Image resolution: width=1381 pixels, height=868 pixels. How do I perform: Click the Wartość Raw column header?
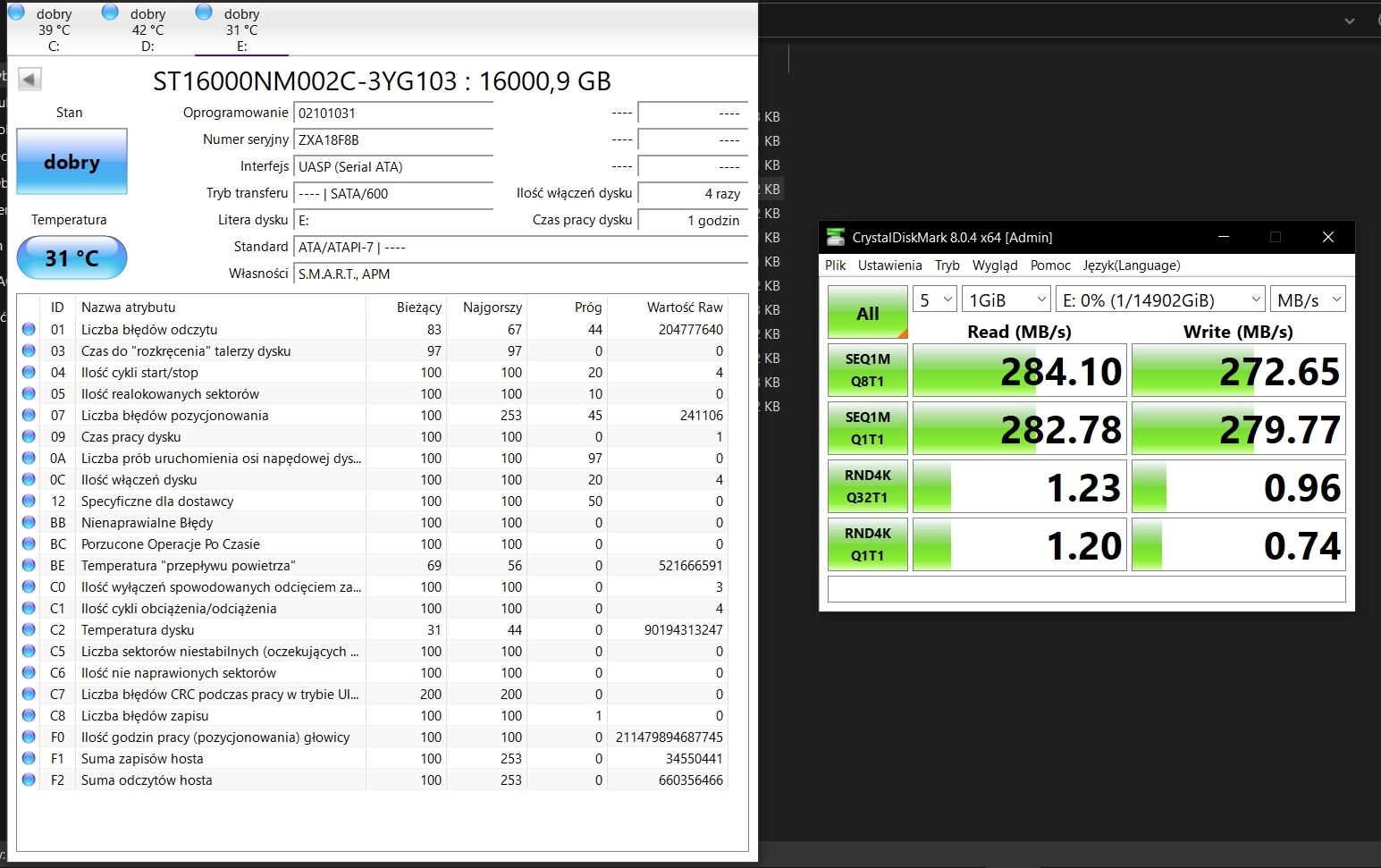[x=684, y=308]
